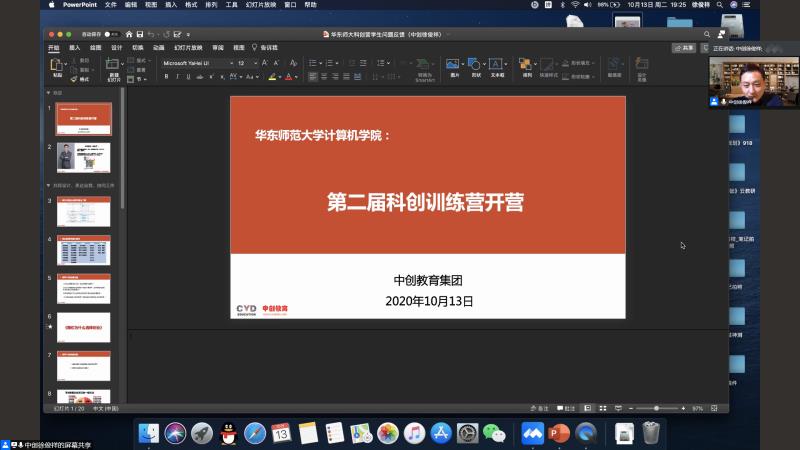Click the Home icon in quick access toolbar
Screen dimensions: 800x450
129,34
